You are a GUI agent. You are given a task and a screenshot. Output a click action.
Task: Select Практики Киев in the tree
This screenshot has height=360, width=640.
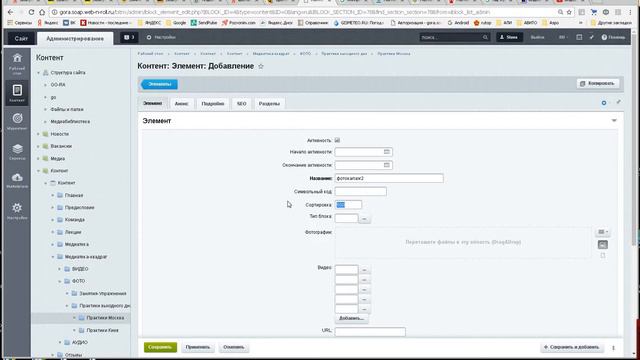pos(102,330)
